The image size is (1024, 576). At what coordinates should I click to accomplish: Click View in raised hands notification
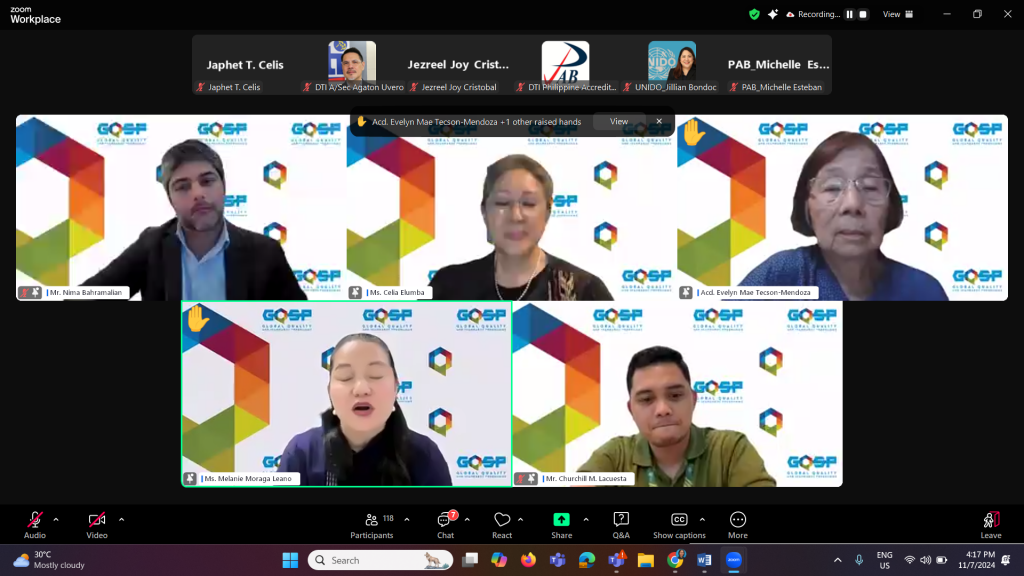619,122
